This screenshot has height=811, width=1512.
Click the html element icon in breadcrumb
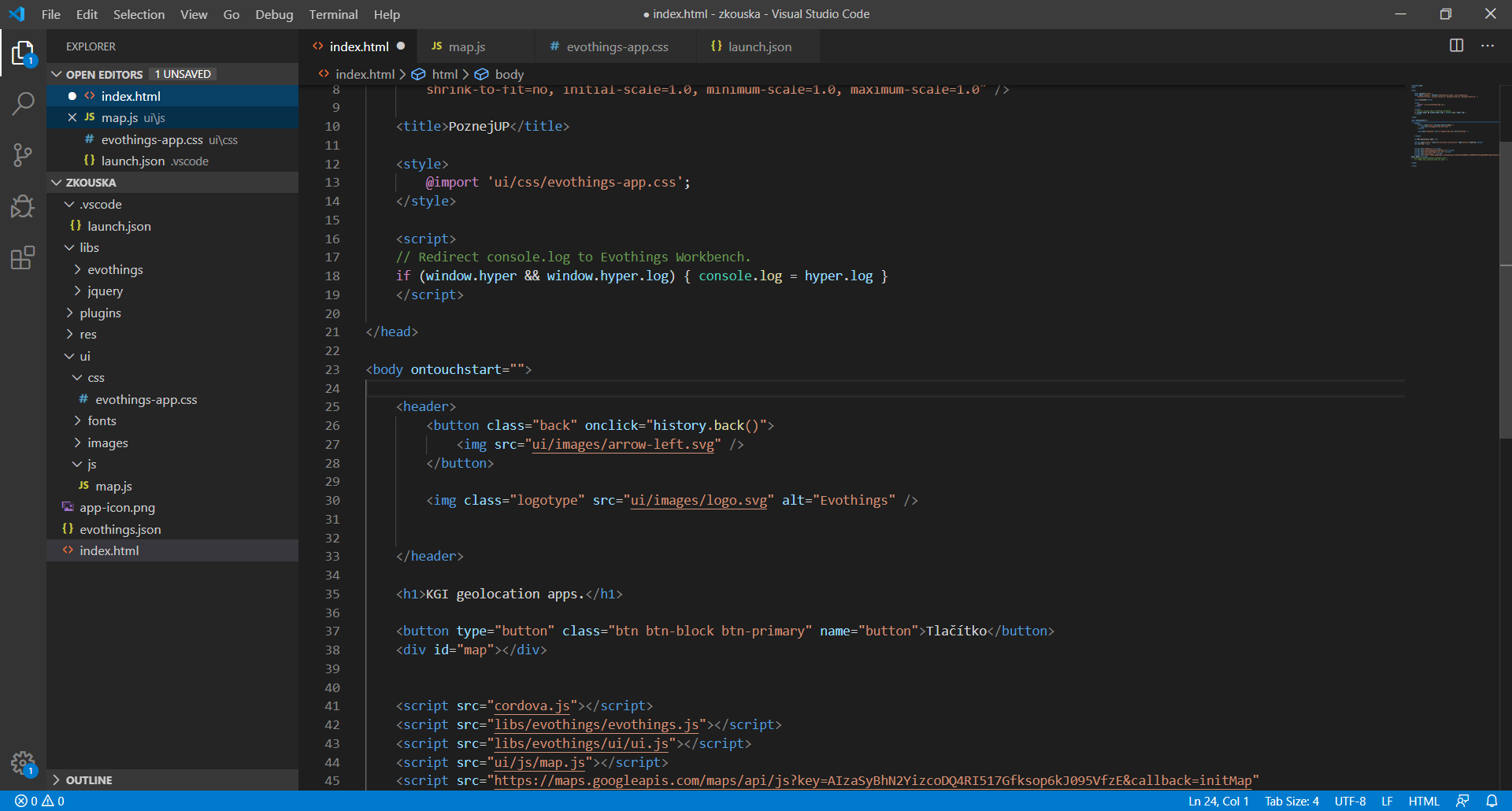[419, 74]
